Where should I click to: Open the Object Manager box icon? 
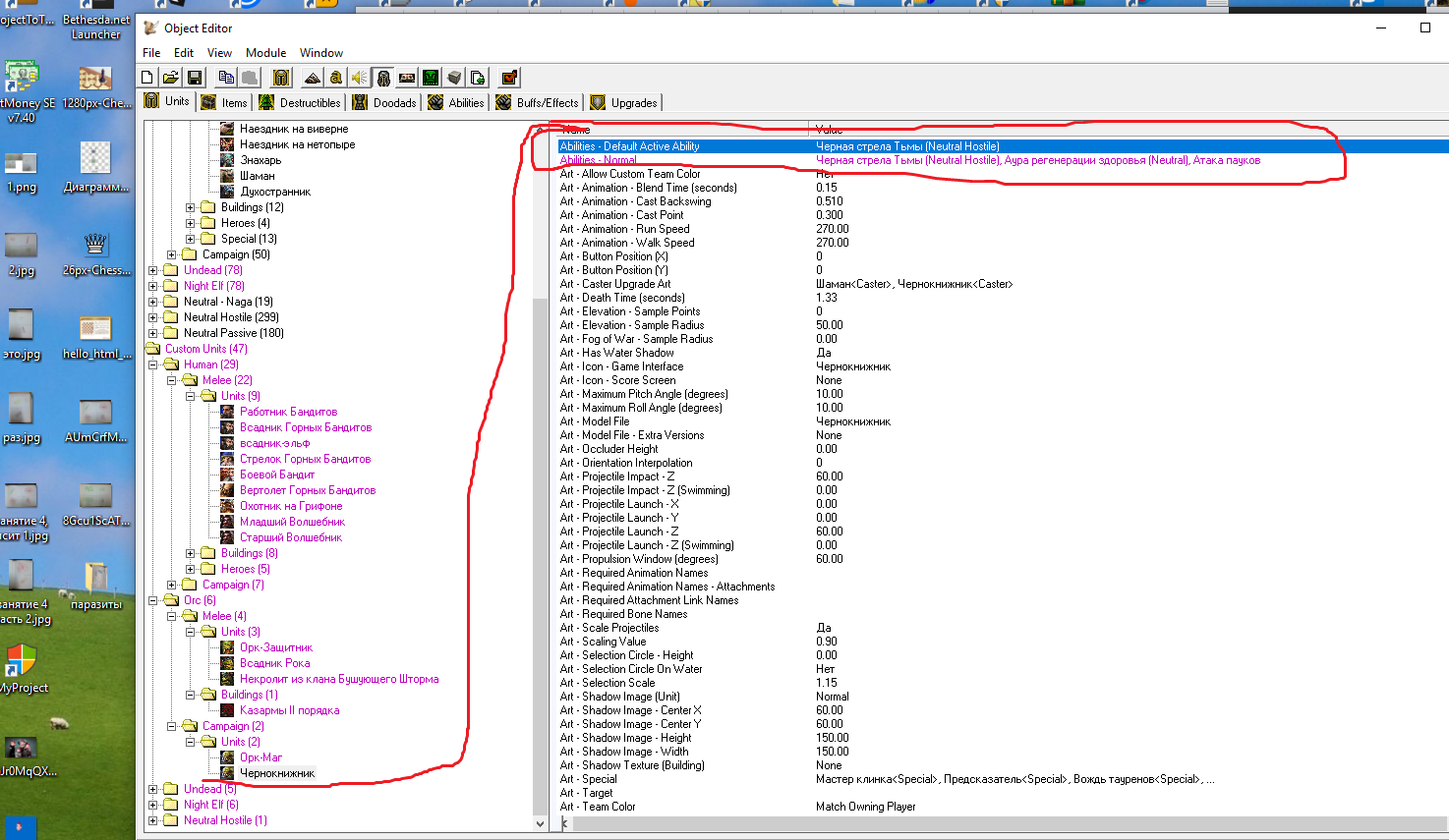[x=454, y=78]
